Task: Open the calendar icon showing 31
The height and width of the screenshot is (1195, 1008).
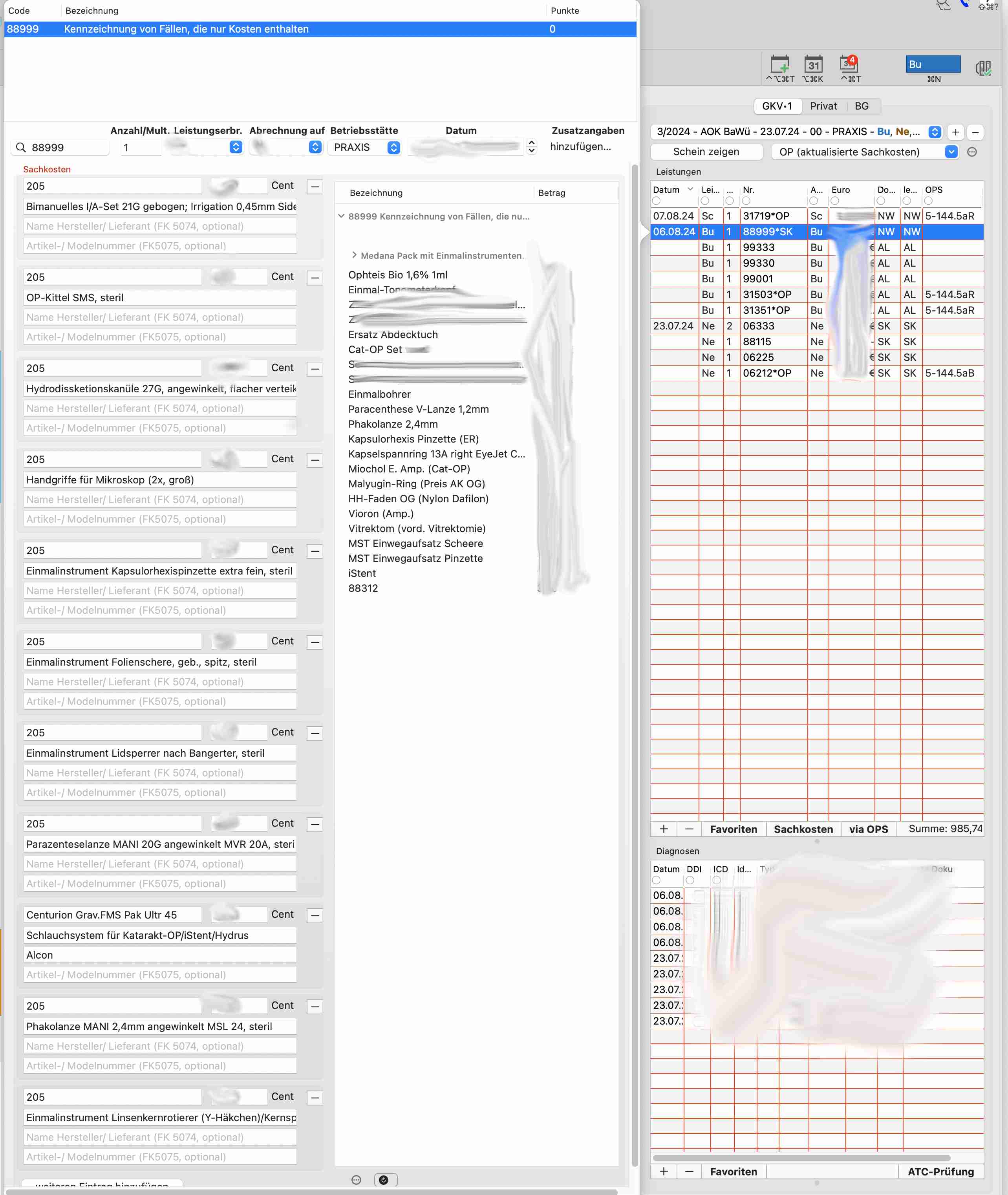Action: (813, 64)
